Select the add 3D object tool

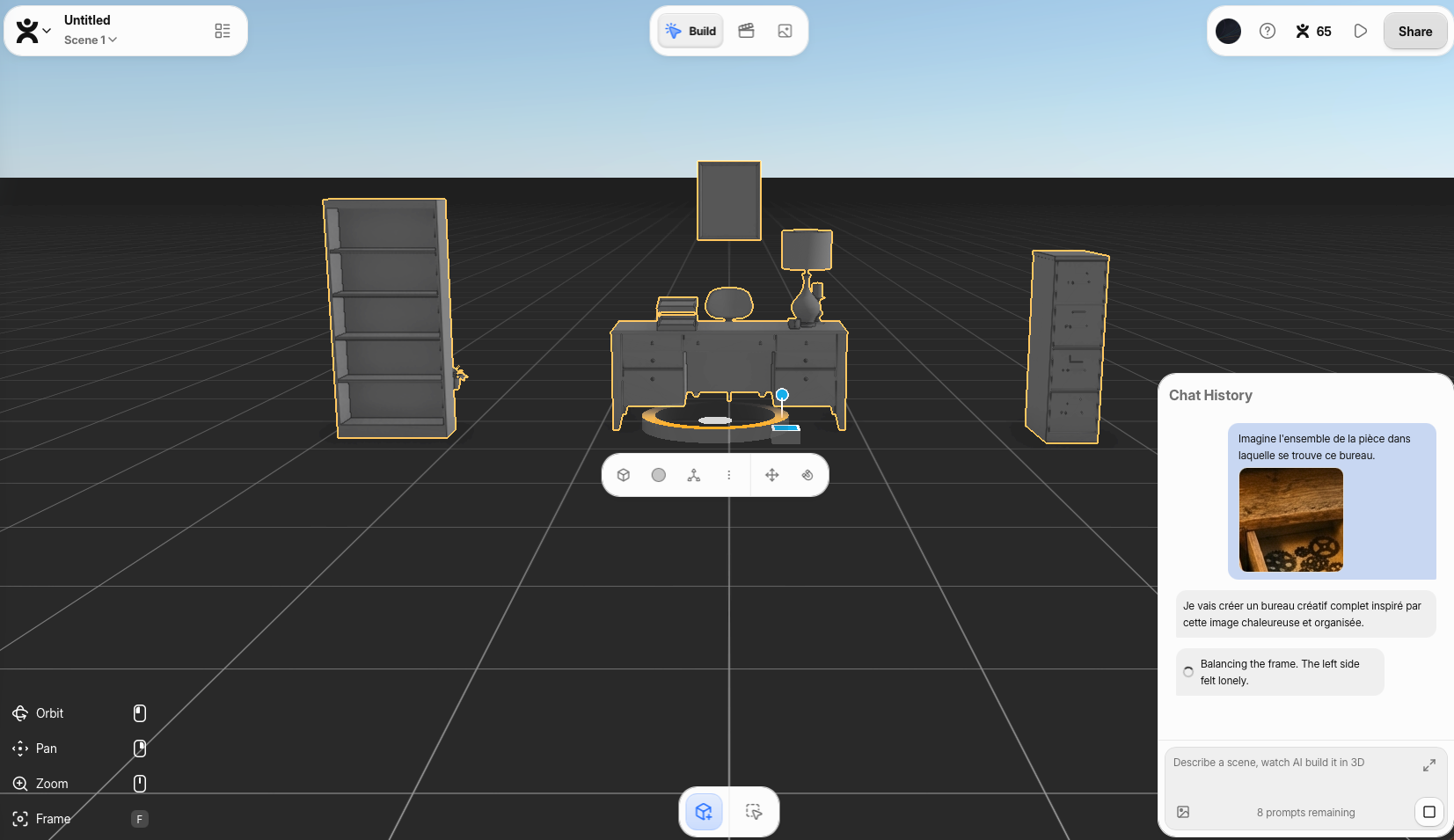tap(704, 811)
